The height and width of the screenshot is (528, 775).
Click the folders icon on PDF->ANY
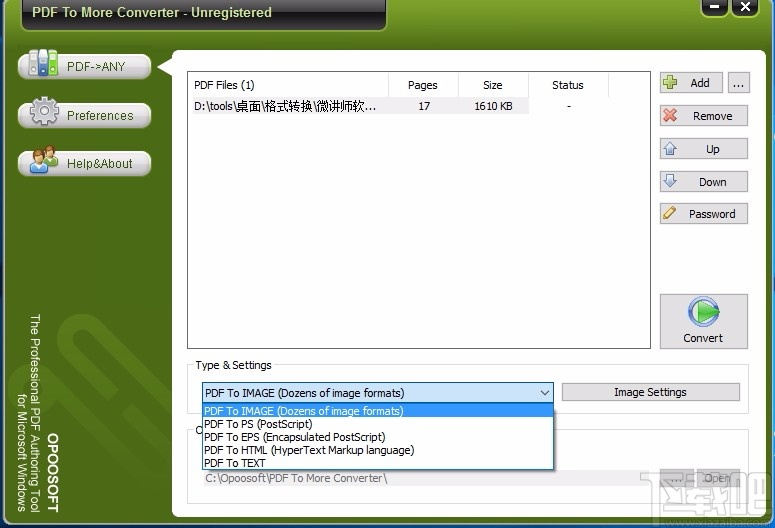[42, 63]
